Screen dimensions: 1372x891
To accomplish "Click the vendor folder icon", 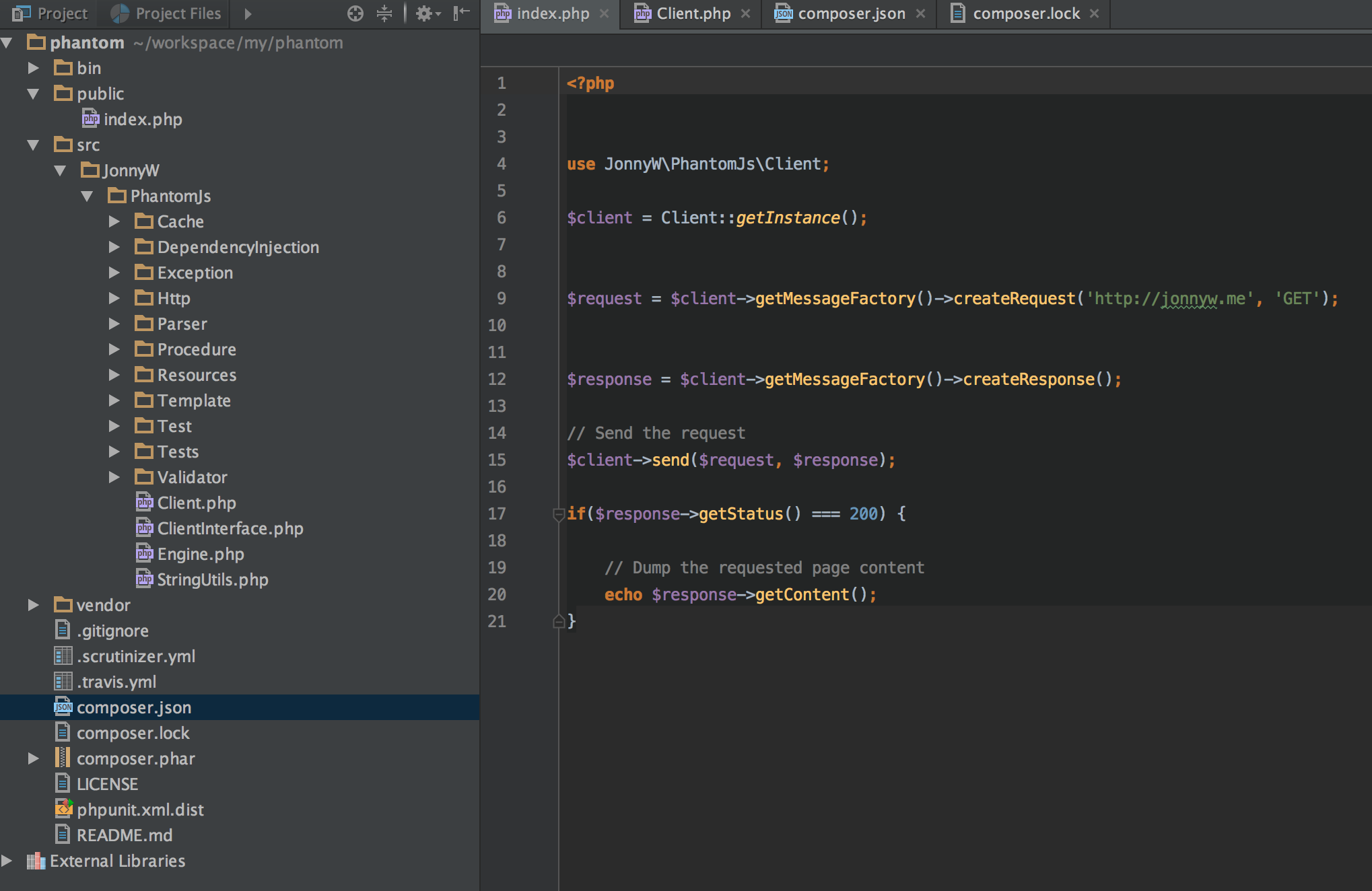I will (63, 604).
